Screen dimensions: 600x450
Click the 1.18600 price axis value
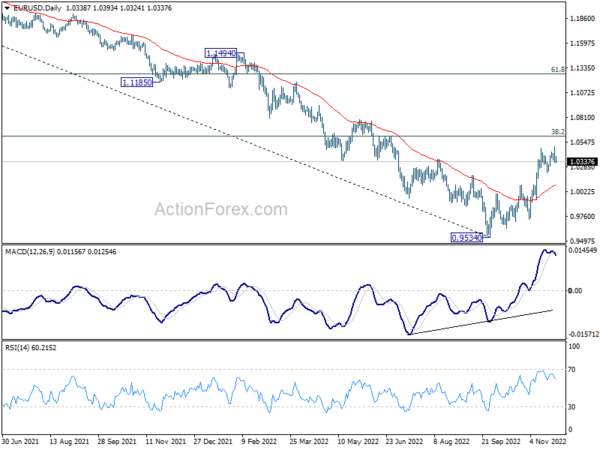click(583, 18)
